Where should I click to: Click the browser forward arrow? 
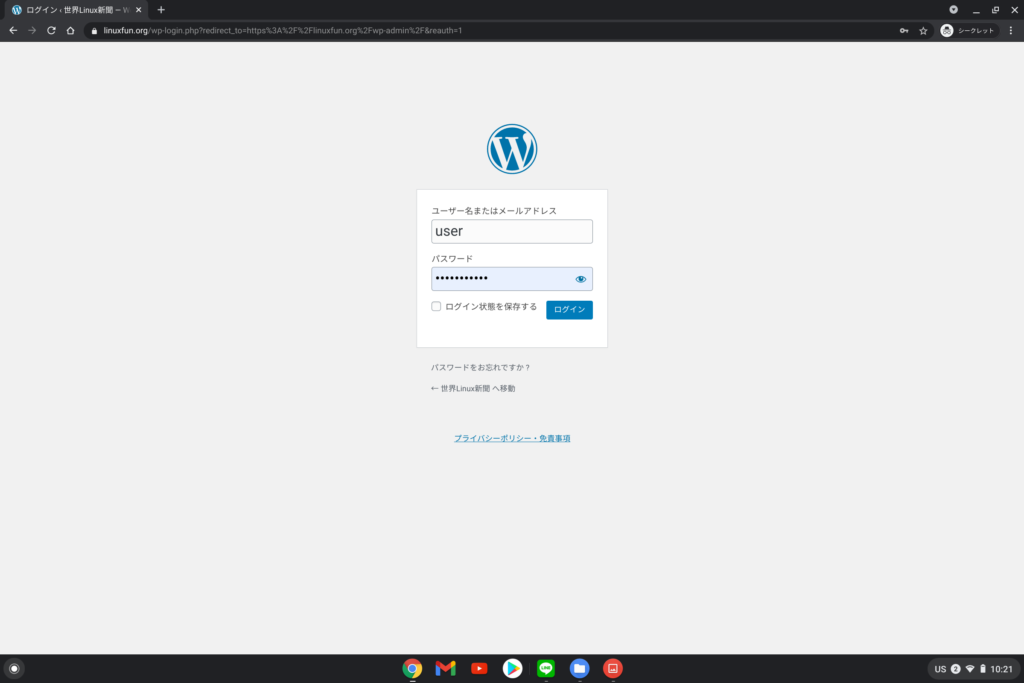(32, 30)
